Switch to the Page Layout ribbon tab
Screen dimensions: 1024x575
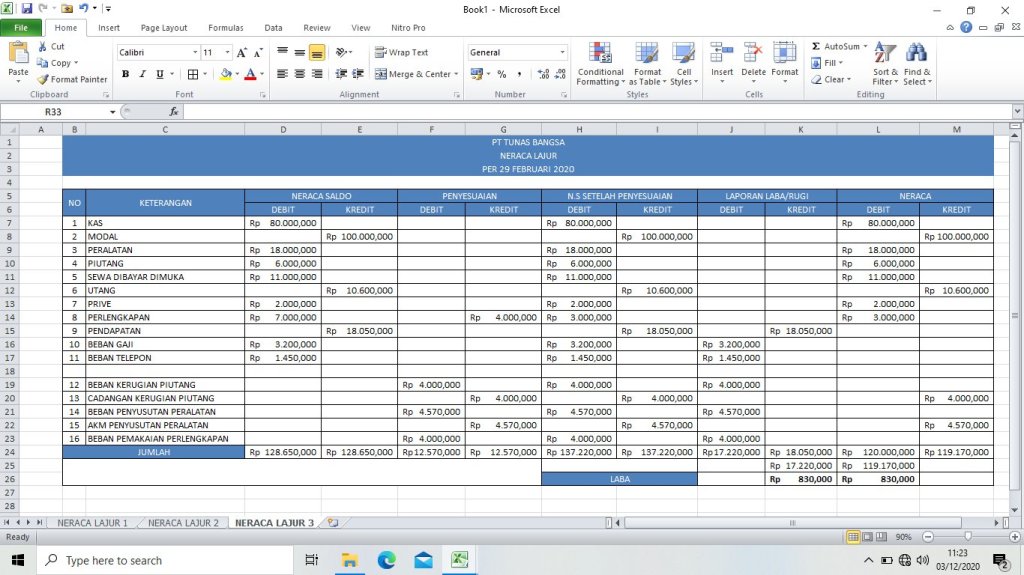(x=163, y=28)
